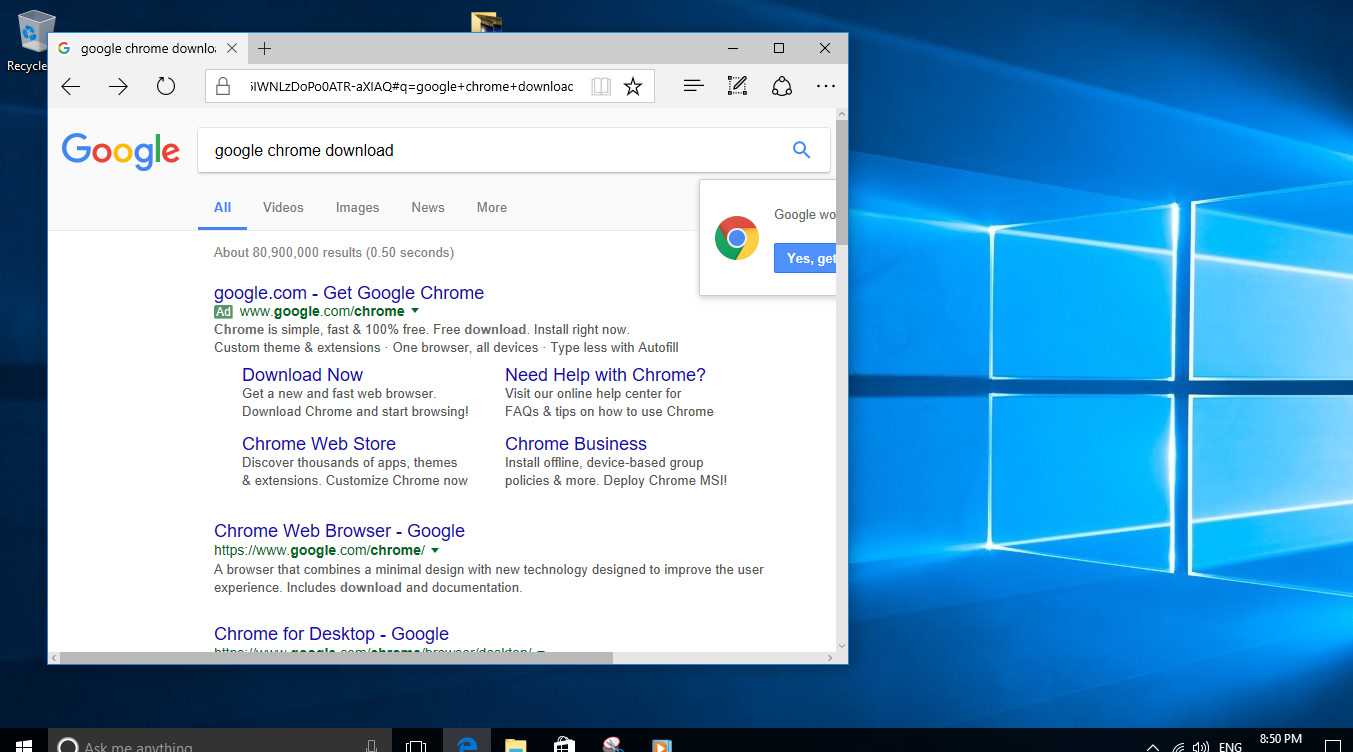Open a new tab with the plus button

[x=264, y=48]
